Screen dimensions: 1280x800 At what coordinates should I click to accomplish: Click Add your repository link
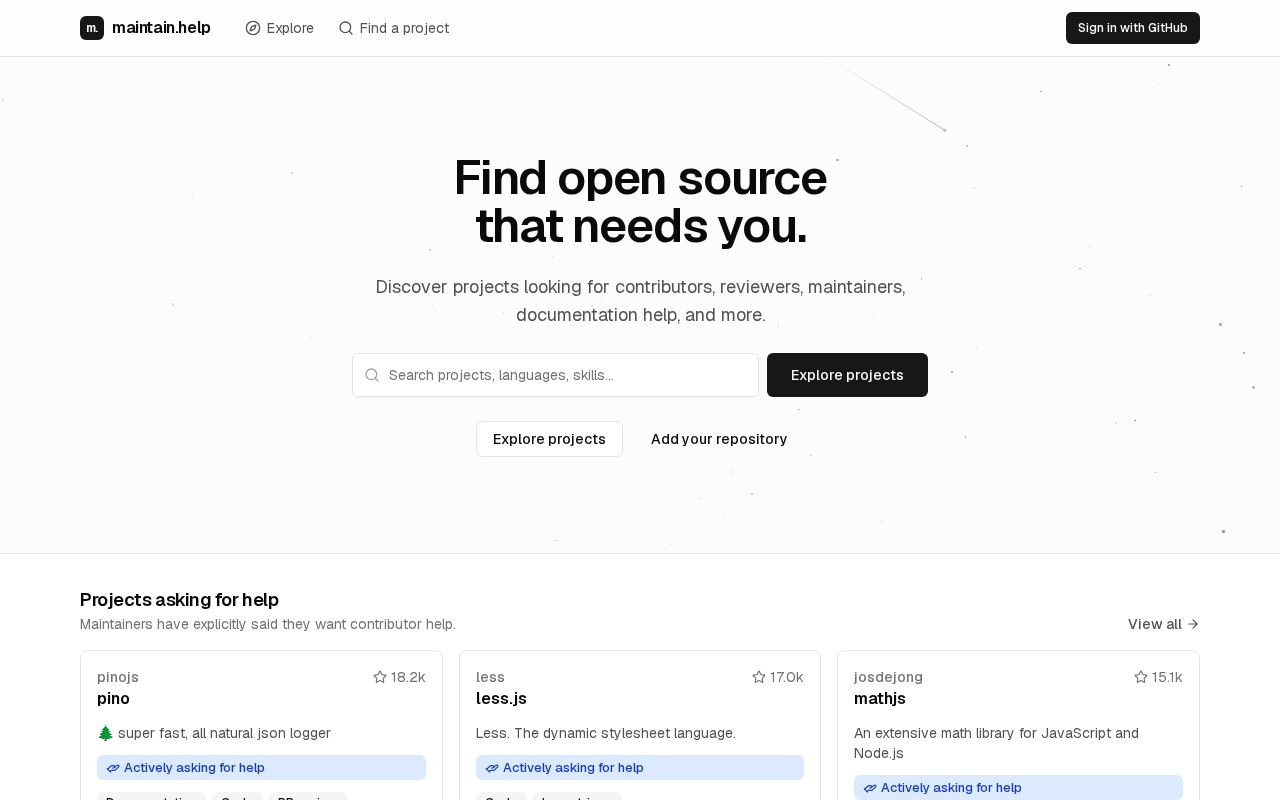(x=719, y=439)
